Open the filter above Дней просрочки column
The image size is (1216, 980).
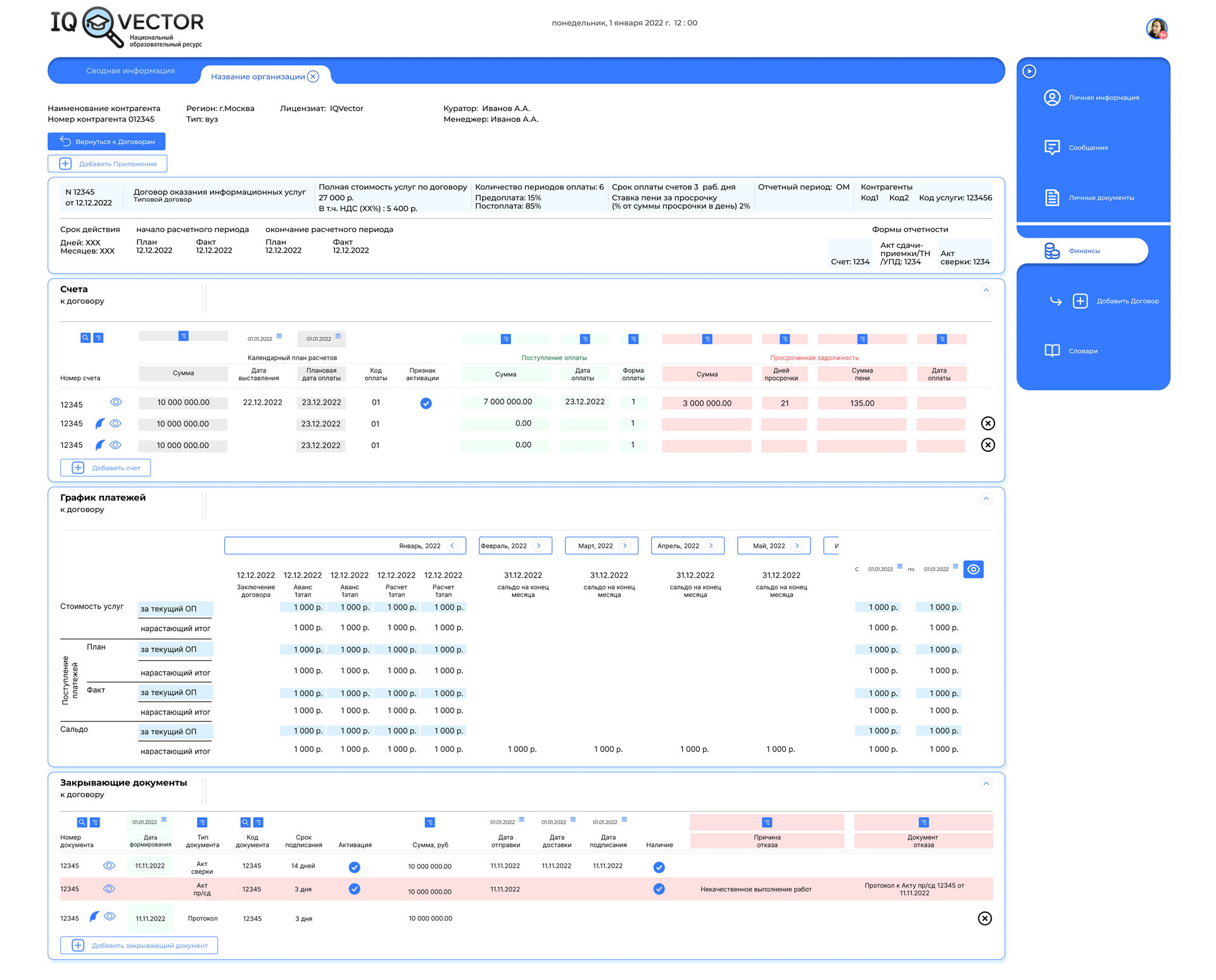coord(784,339)
